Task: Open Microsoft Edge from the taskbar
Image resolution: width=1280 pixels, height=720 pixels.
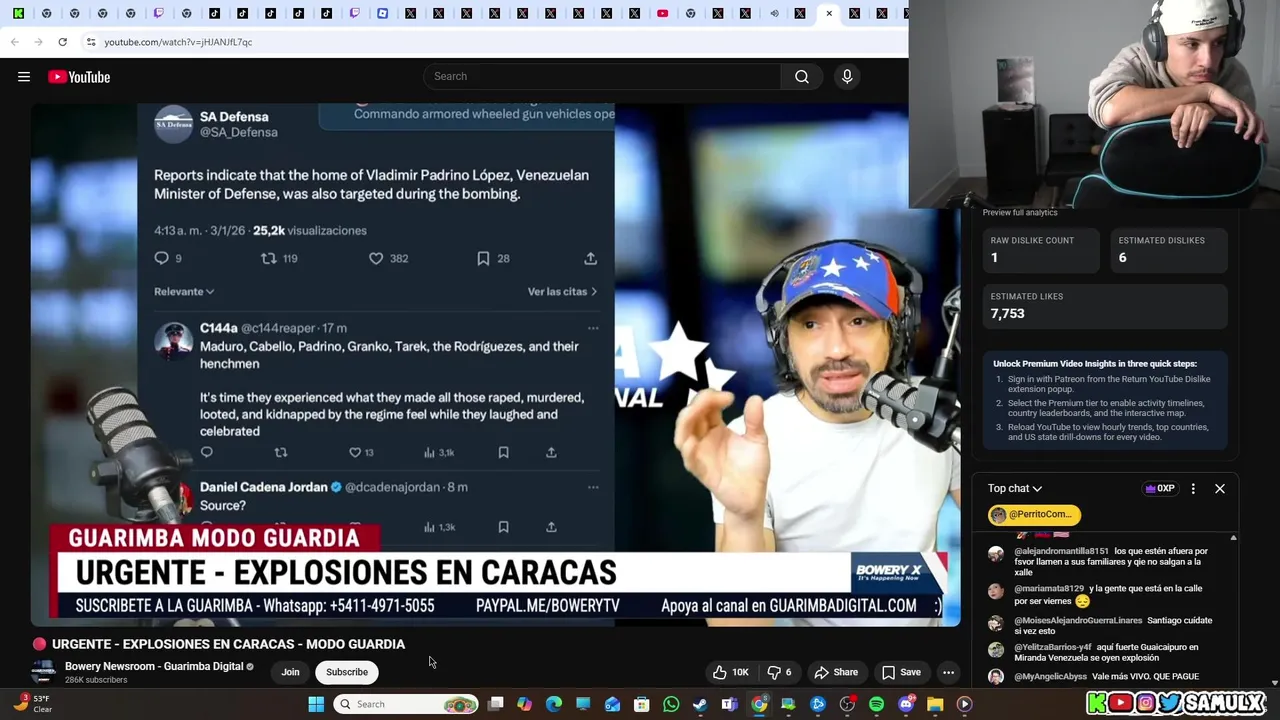Action: [x=553, y=704]
